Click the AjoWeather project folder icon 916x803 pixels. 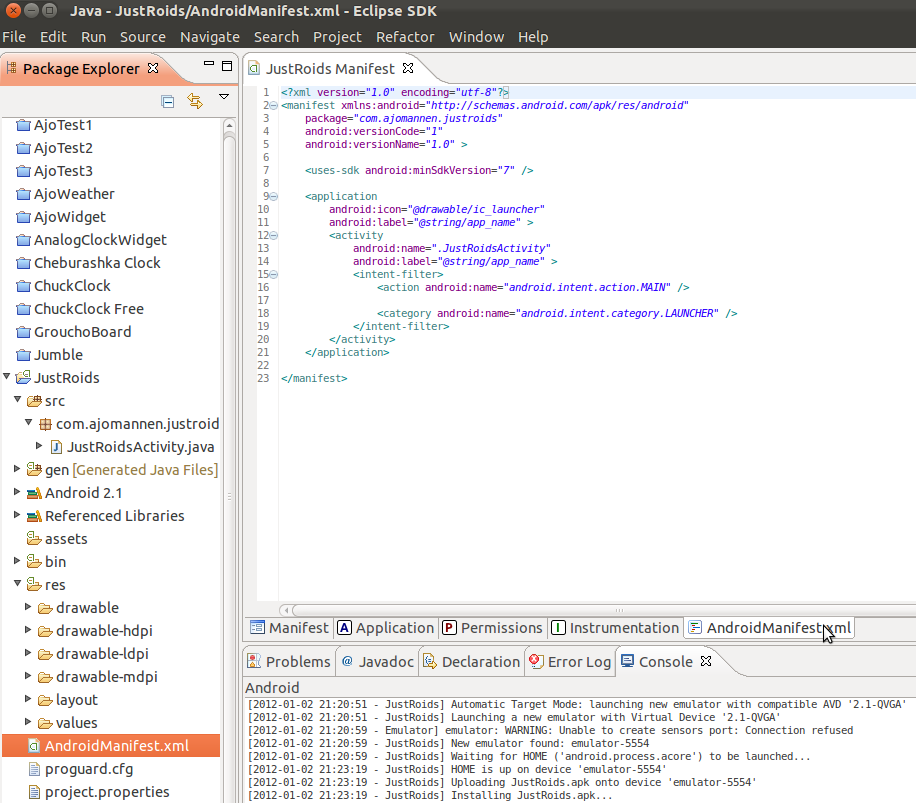(23, 194)
